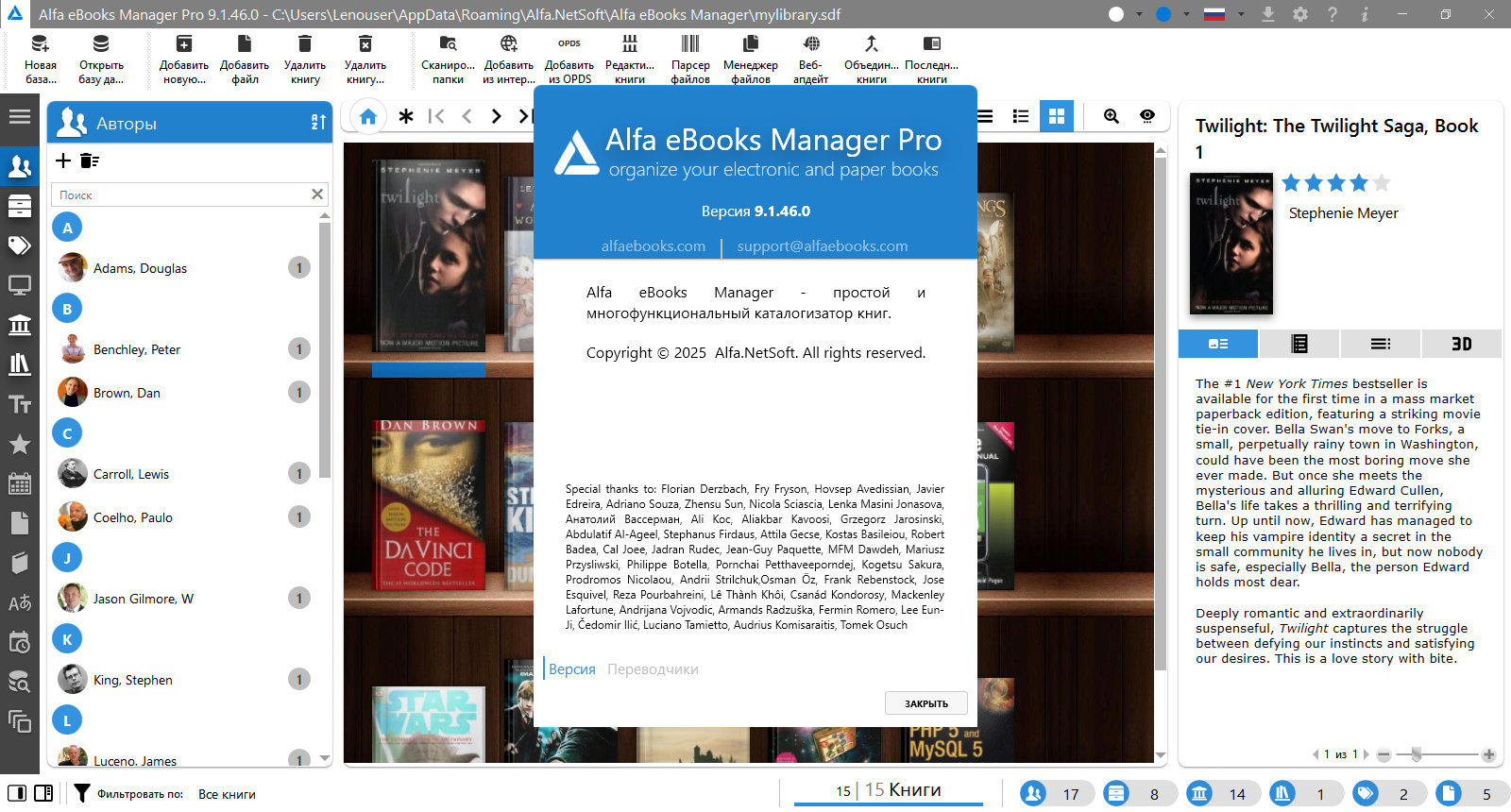Click the ЗАКРЫТЬ button
The height and width of the screenshot is (812, 1511).
pyautogui.click(x=926, y=703)
